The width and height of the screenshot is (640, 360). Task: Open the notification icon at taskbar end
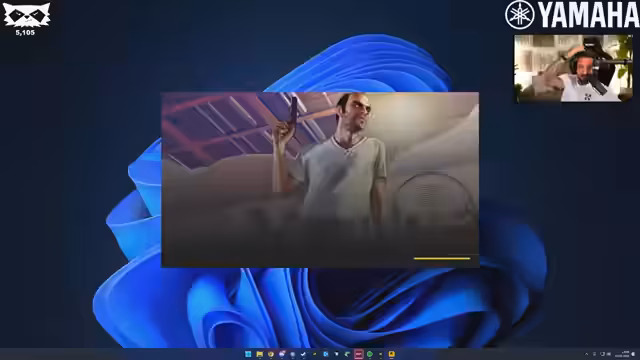pyautogui.click(x=633, y=354)
